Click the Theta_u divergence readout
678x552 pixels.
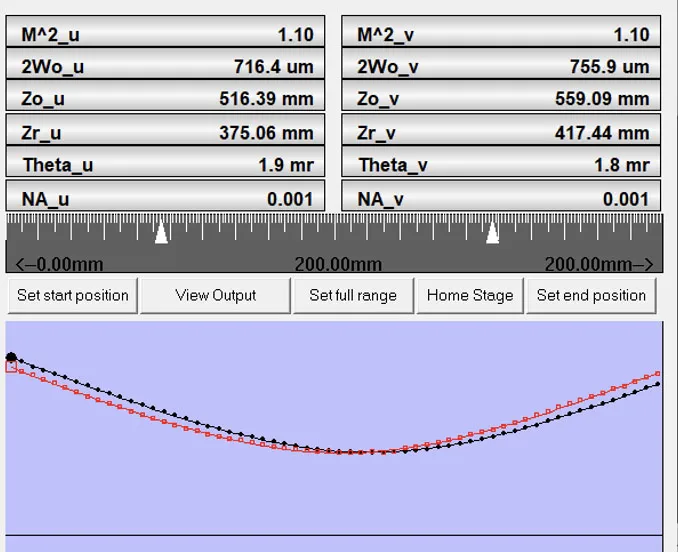166,165
